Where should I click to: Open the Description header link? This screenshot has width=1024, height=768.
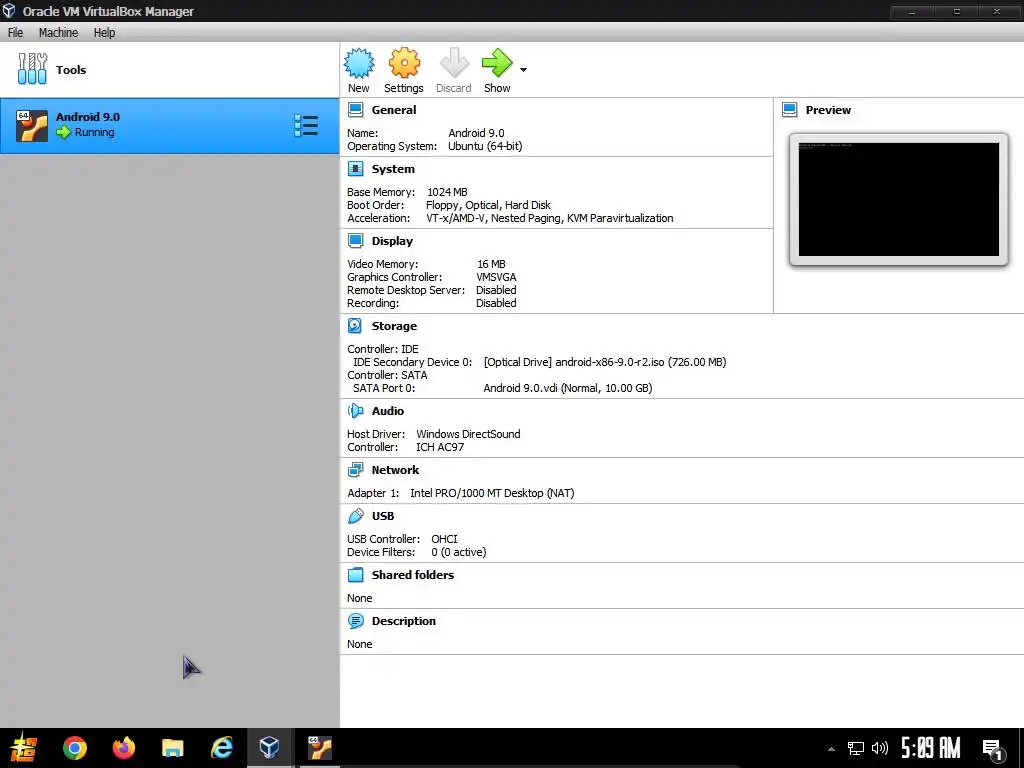[404, 621]
